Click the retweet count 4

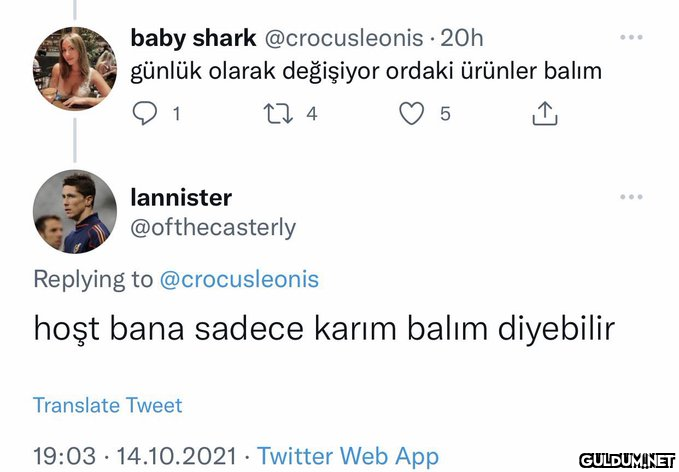pos(312,114)
